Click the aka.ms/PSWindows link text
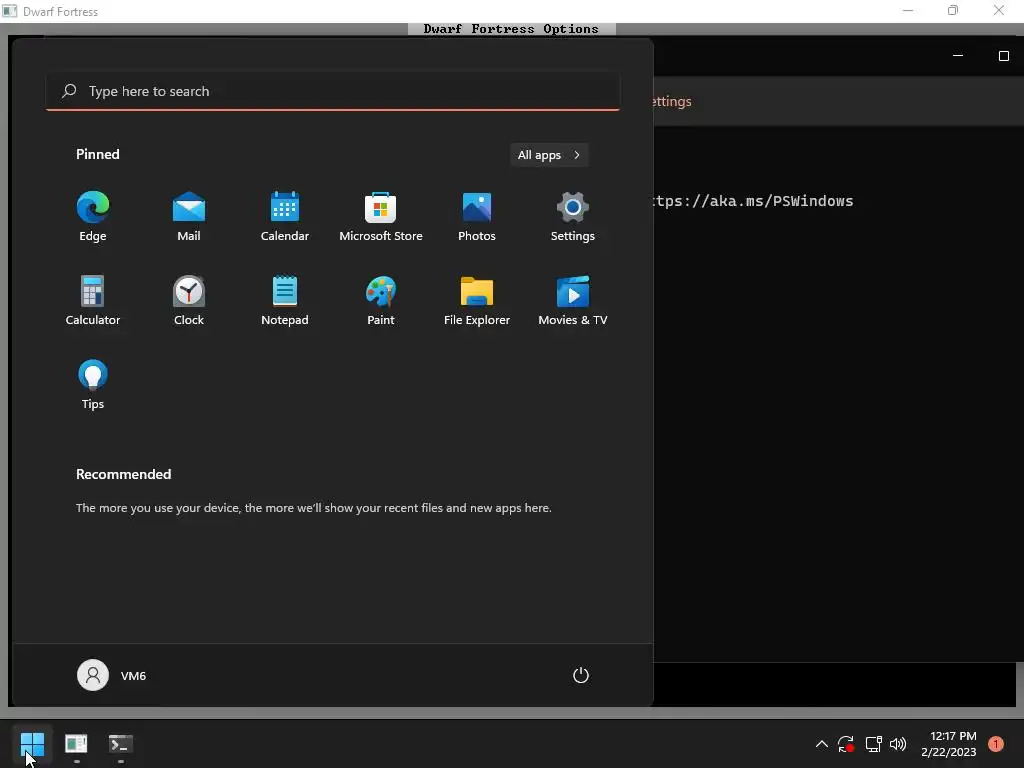1024x768 pixels. 753,201
